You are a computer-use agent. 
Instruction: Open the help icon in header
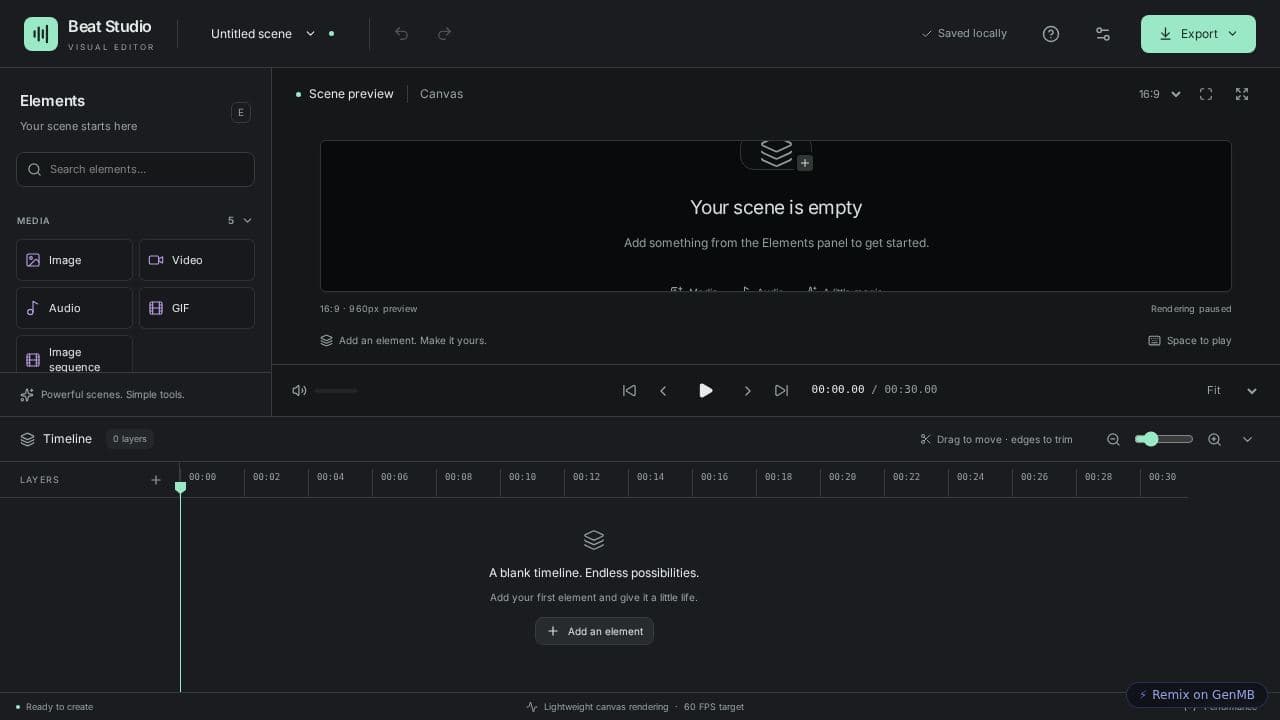click(x=1051, y=34)
